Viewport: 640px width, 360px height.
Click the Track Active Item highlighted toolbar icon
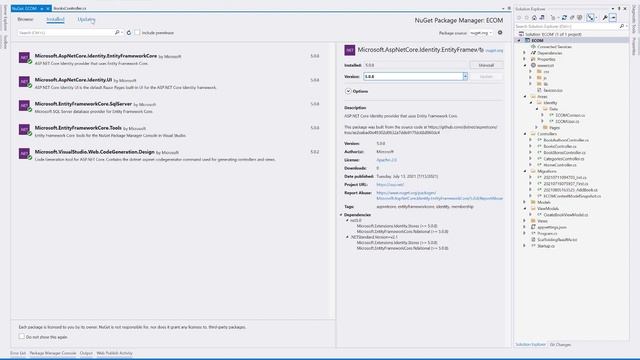coord(591,18)
